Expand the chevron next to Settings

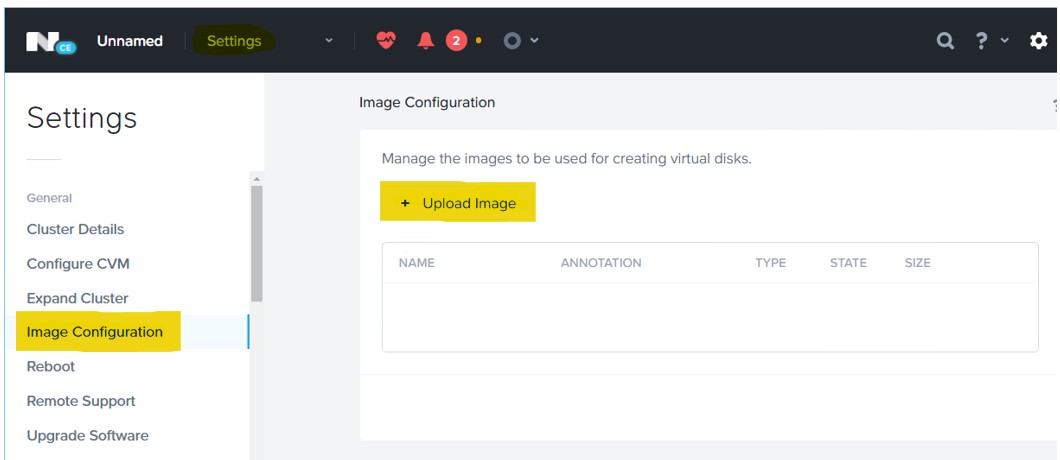tap(329, 41)
